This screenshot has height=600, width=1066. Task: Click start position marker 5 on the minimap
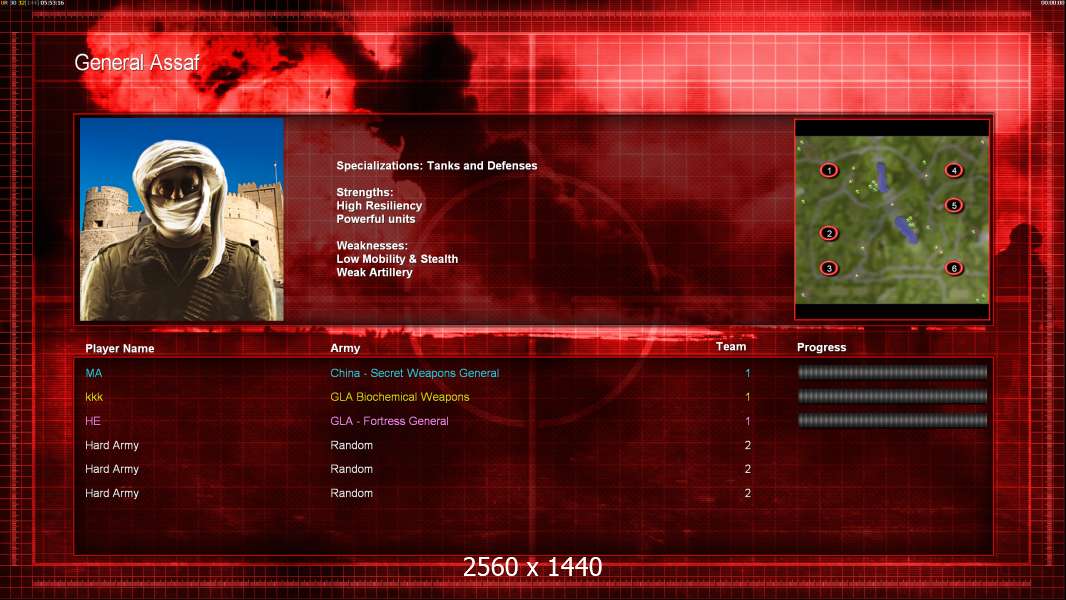(x=954, y=205)
